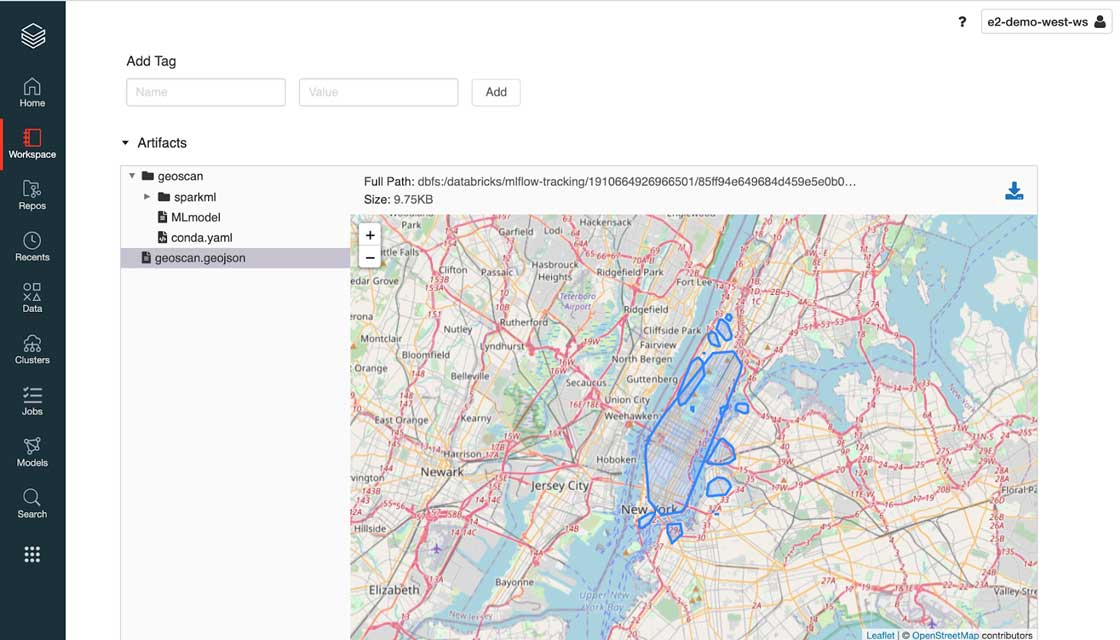Open the Jobs sidebar icon
Viewport: 1120px width, 640px height.
click(x=32, y=400)
